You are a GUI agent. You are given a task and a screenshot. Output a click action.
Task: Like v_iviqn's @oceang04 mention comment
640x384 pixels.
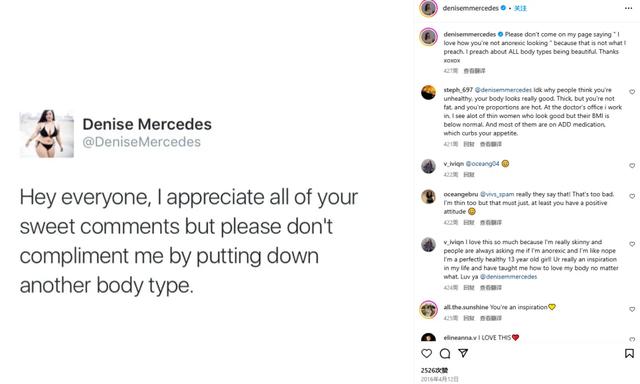pos(632,166)
